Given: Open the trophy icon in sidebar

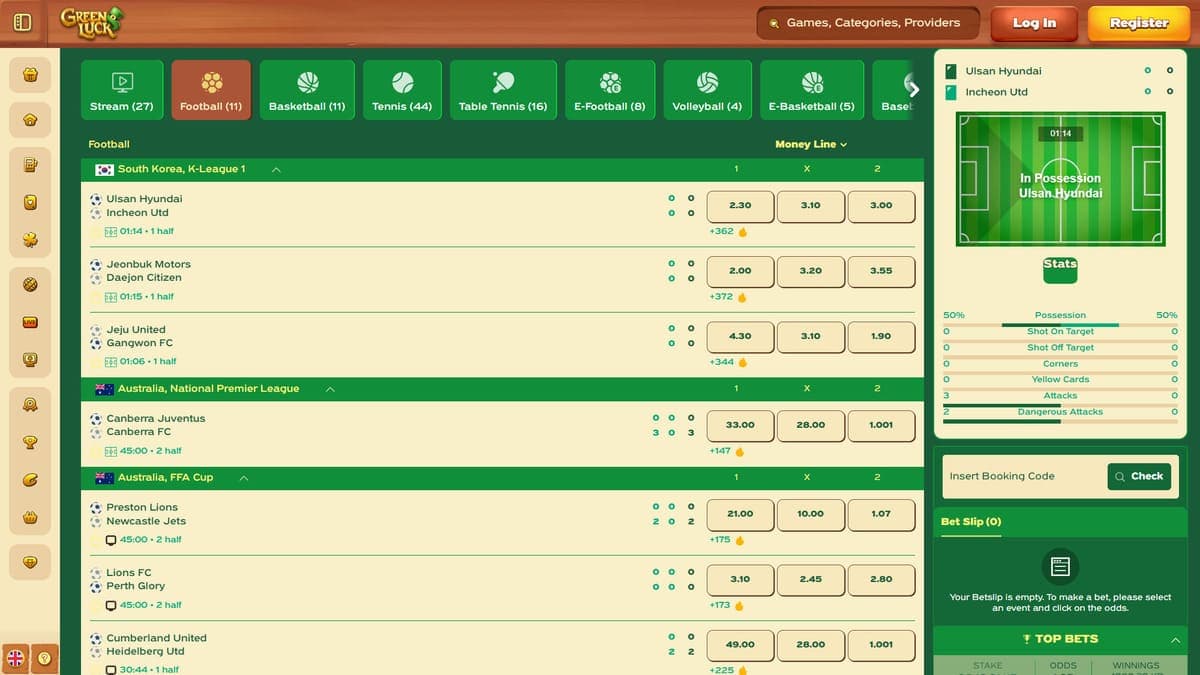Looking at the screenshot, I should click(x=30, y=442).
